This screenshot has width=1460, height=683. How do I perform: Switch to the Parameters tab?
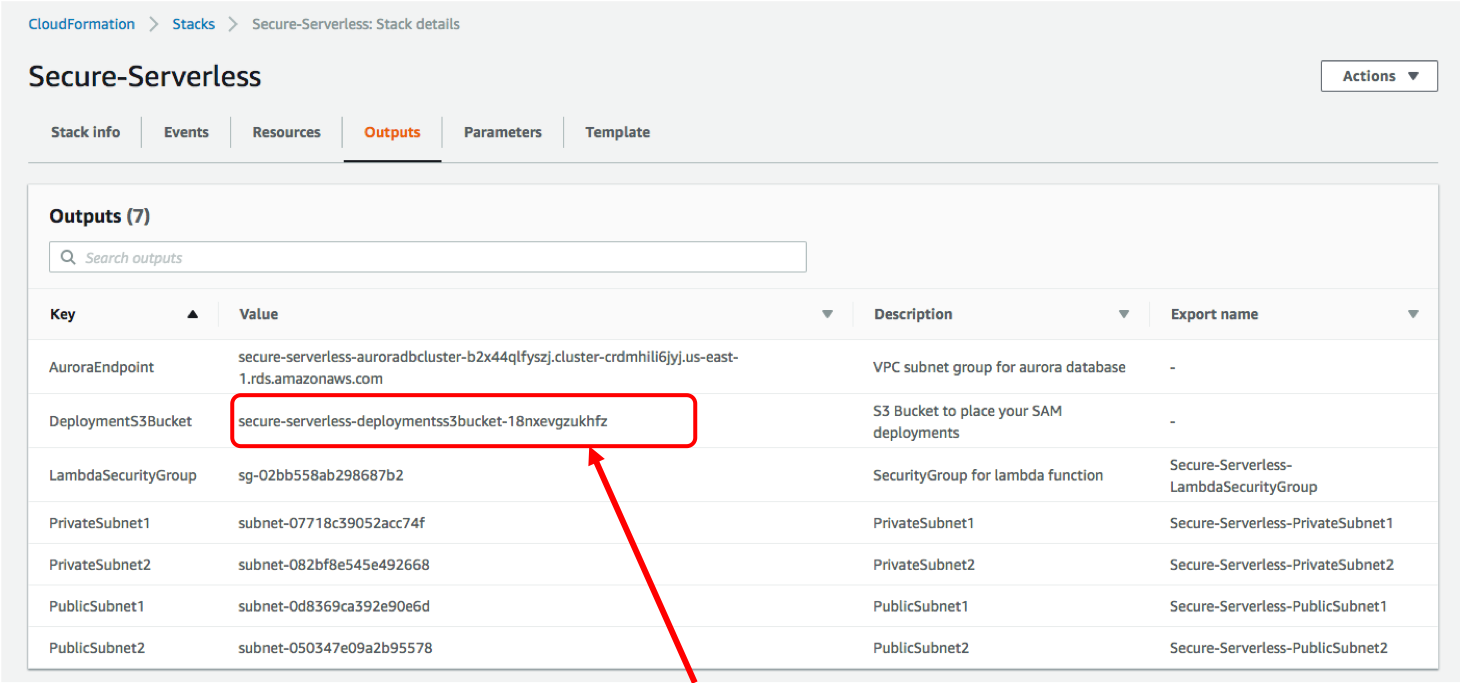[x=503, y=132]
